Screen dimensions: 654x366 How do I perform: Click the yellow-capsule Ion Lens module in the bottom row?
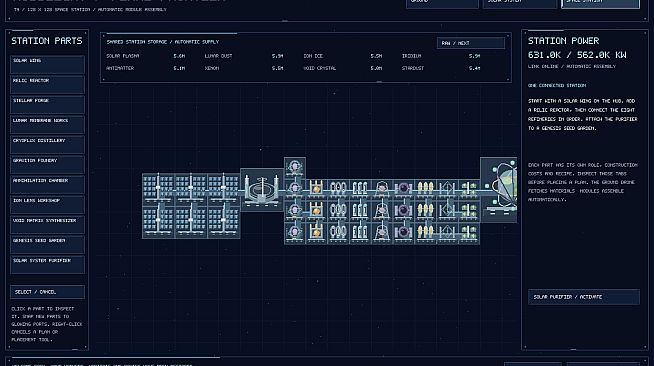425,233
